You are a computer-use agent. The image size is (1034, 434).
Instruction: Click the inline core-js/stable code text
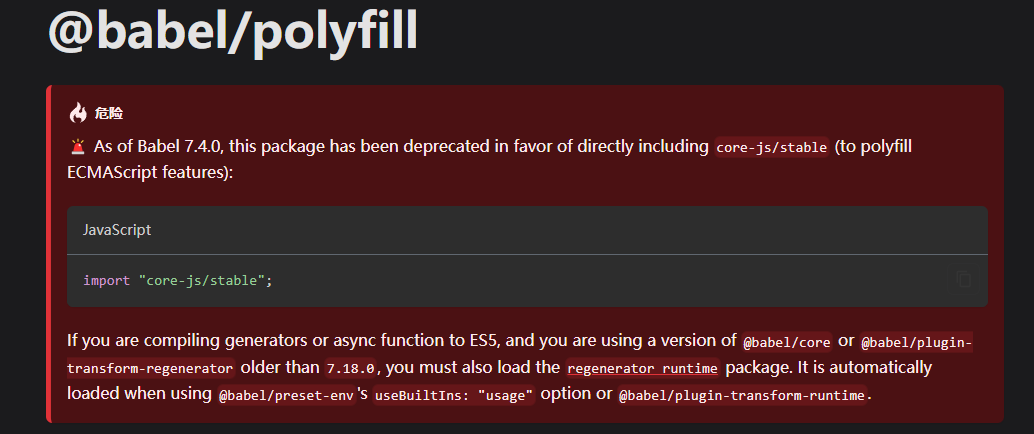click(772, 148)
